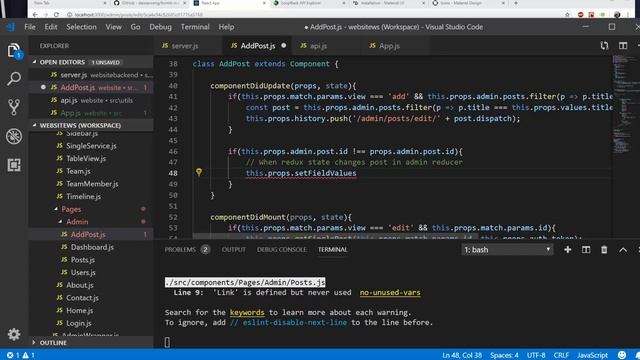Change JavaScript language mode
Viewport: 640px width, 360px height.
pos(592,355)
